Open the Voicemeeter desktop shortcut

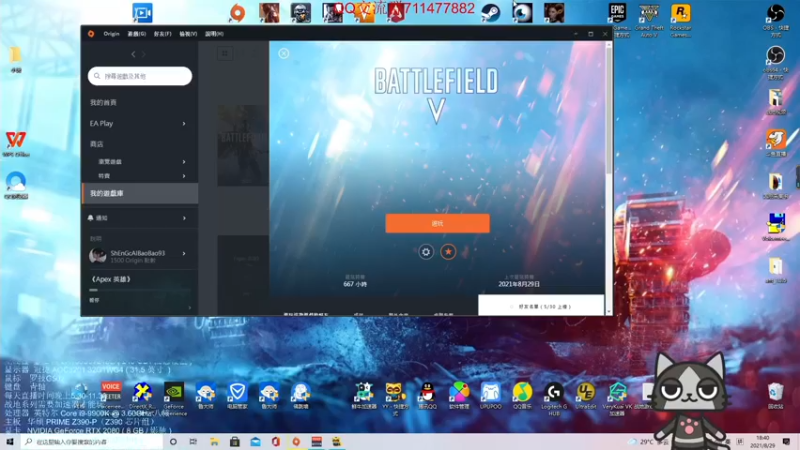(111, 395)
